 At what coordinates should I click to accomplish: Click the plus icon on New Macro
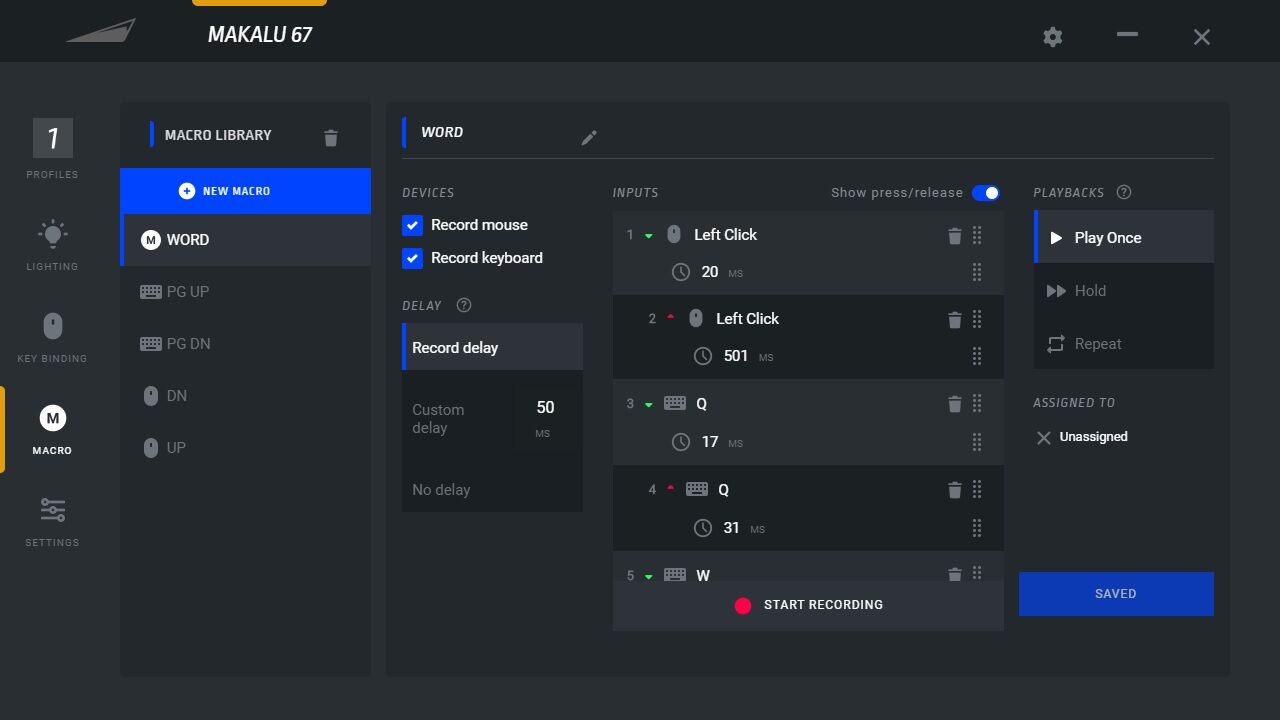[187, 191]
